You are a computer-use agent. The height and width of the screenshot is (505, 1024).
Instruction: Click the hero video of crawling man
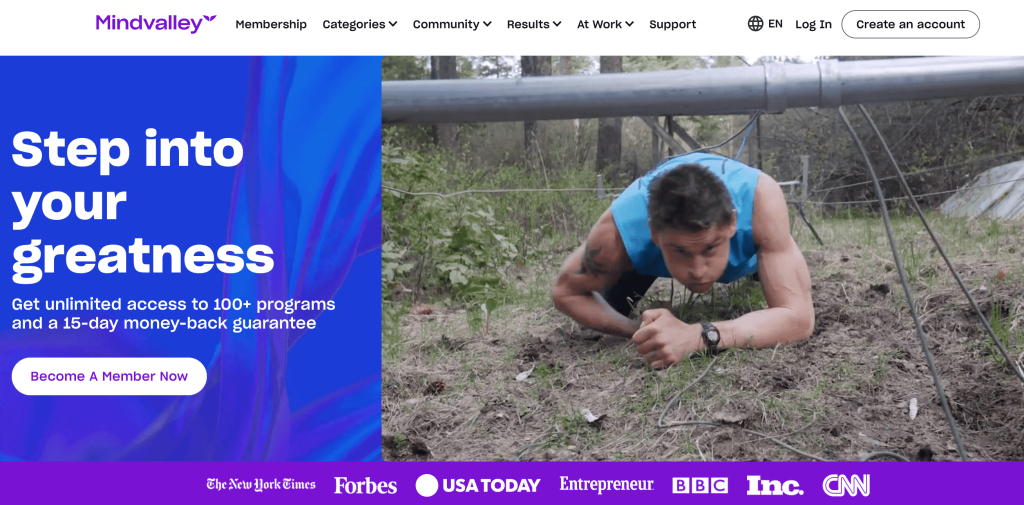(703, 259)
